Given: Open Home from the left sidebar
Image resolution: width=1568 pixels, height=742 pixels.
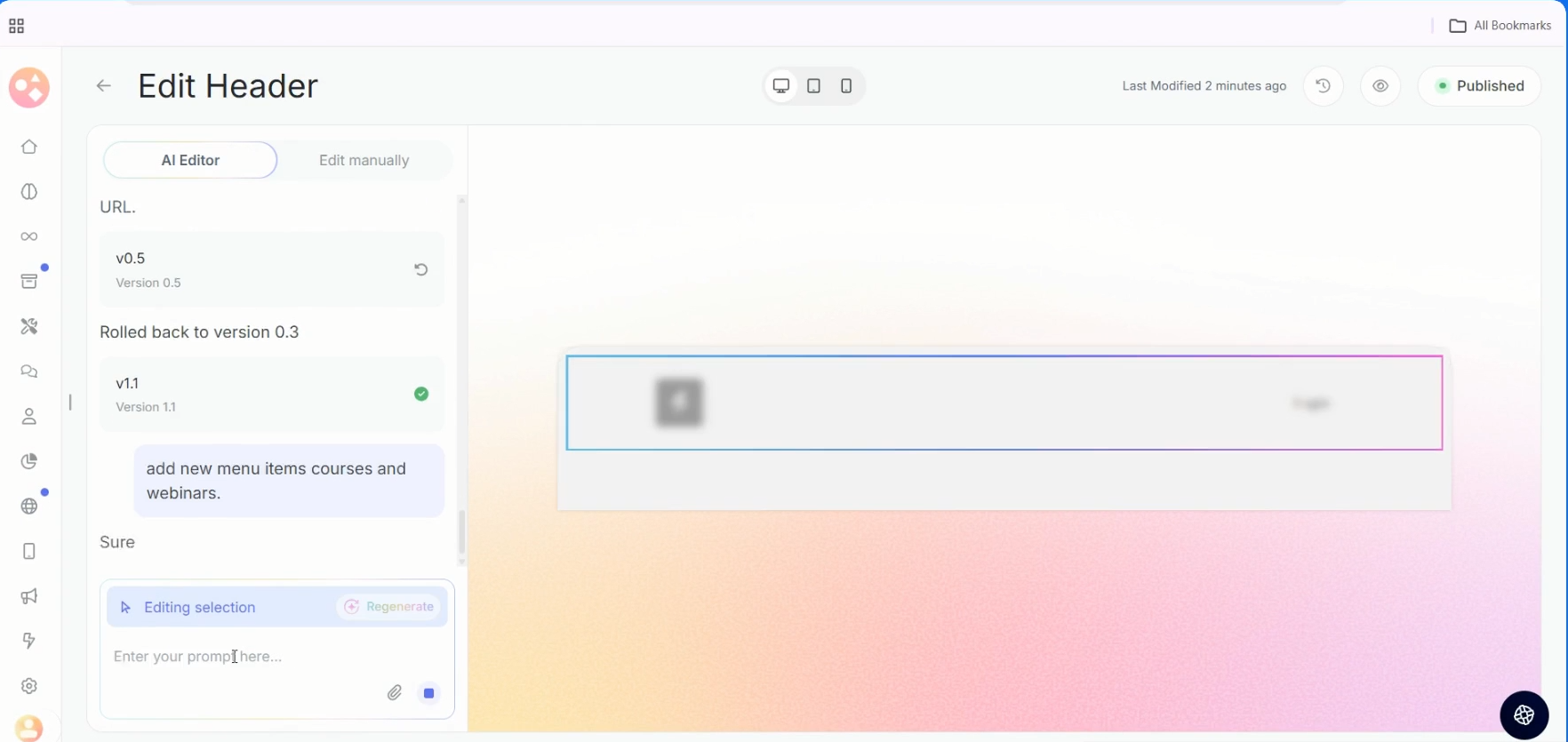Looking at the screenshot, I should tap(29, 147).
